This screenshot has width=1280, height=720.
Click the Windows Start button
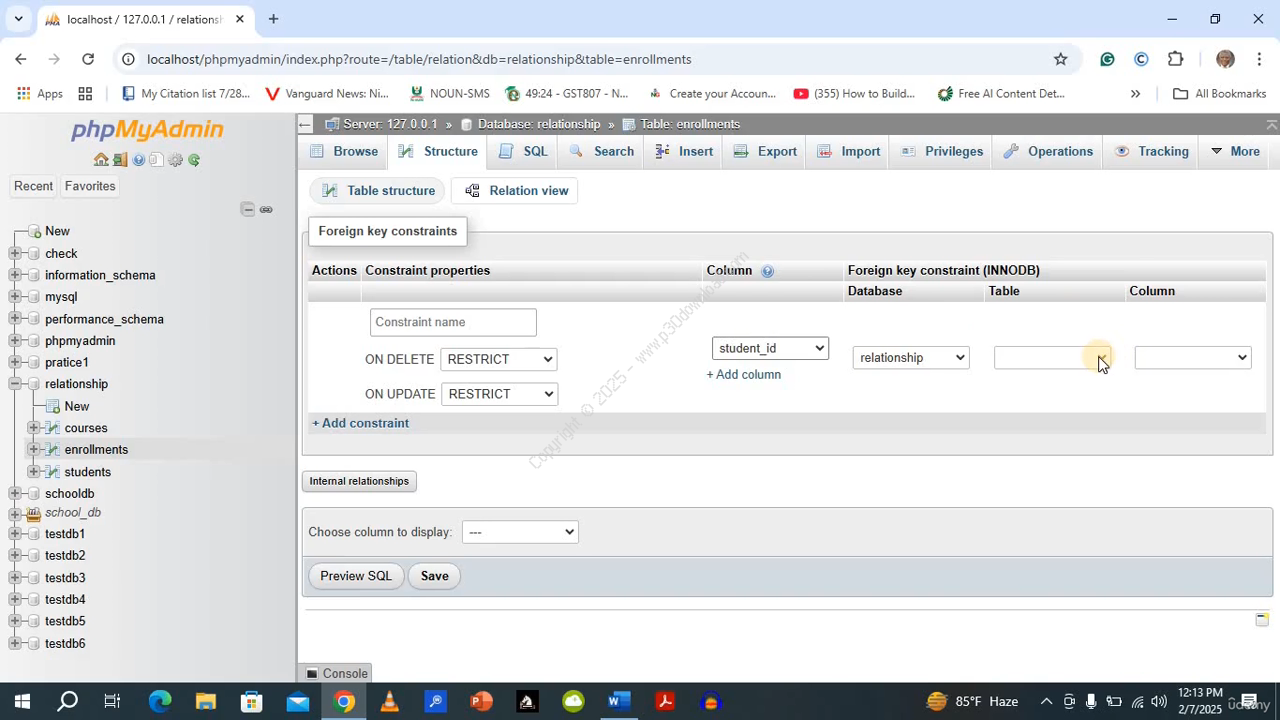[22, 702]
